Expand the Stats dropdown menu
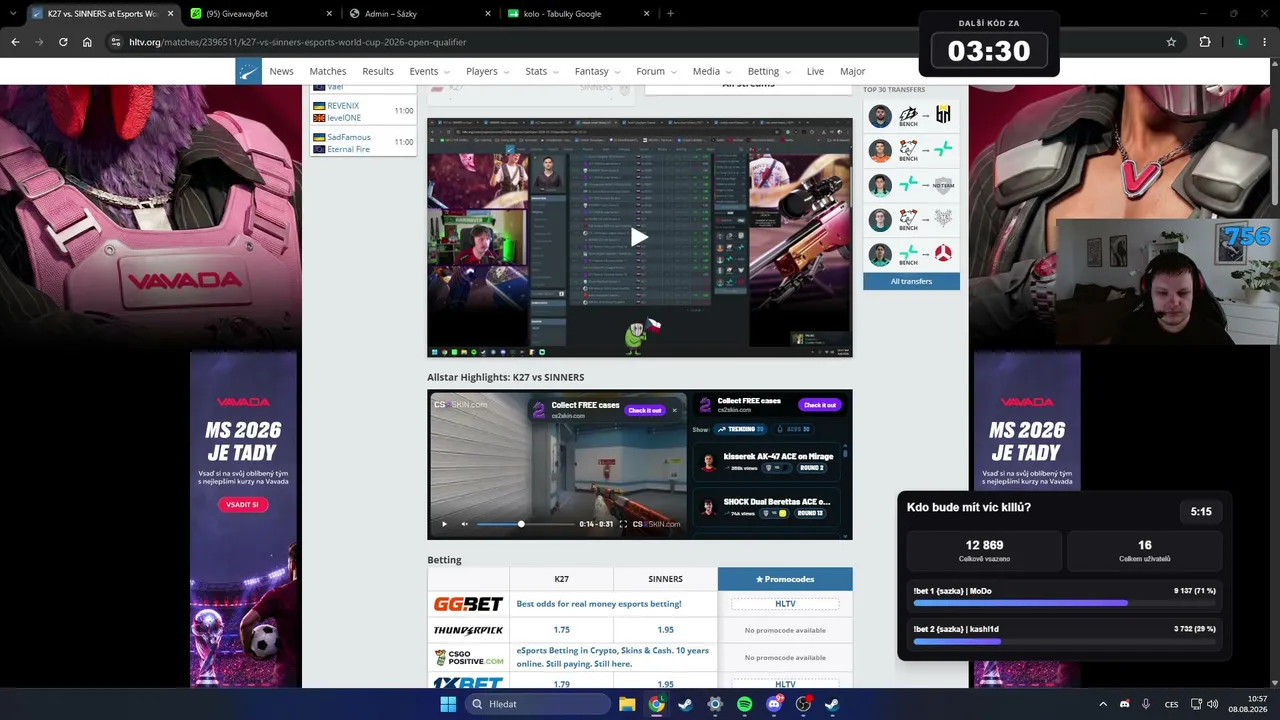Screen dimensions: 1280x720 pos(542,71)
